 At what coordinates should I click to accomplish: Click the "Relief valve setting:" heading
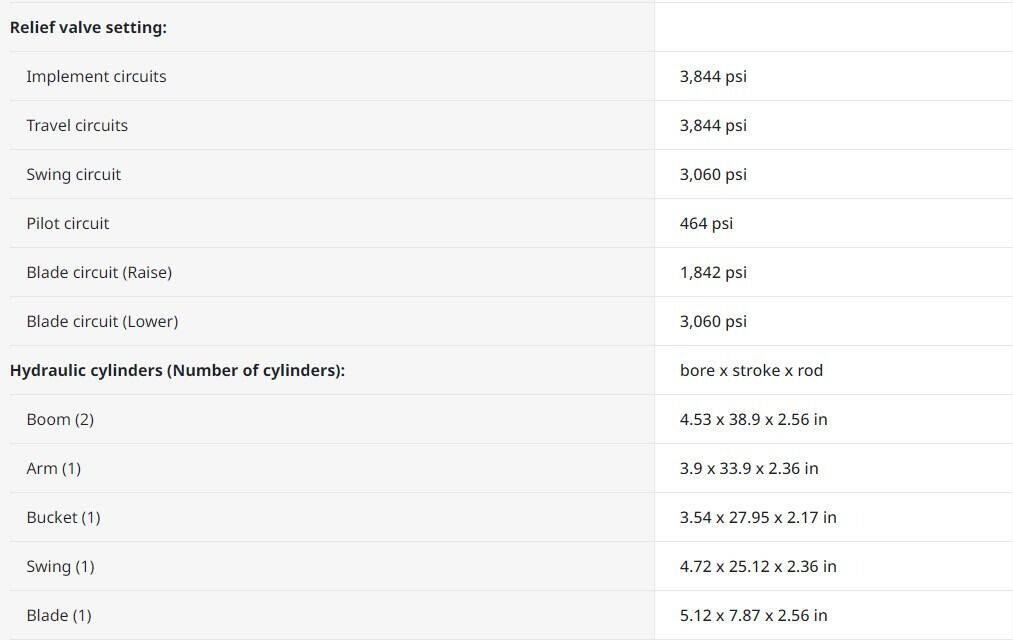click(x=88, y=27)
